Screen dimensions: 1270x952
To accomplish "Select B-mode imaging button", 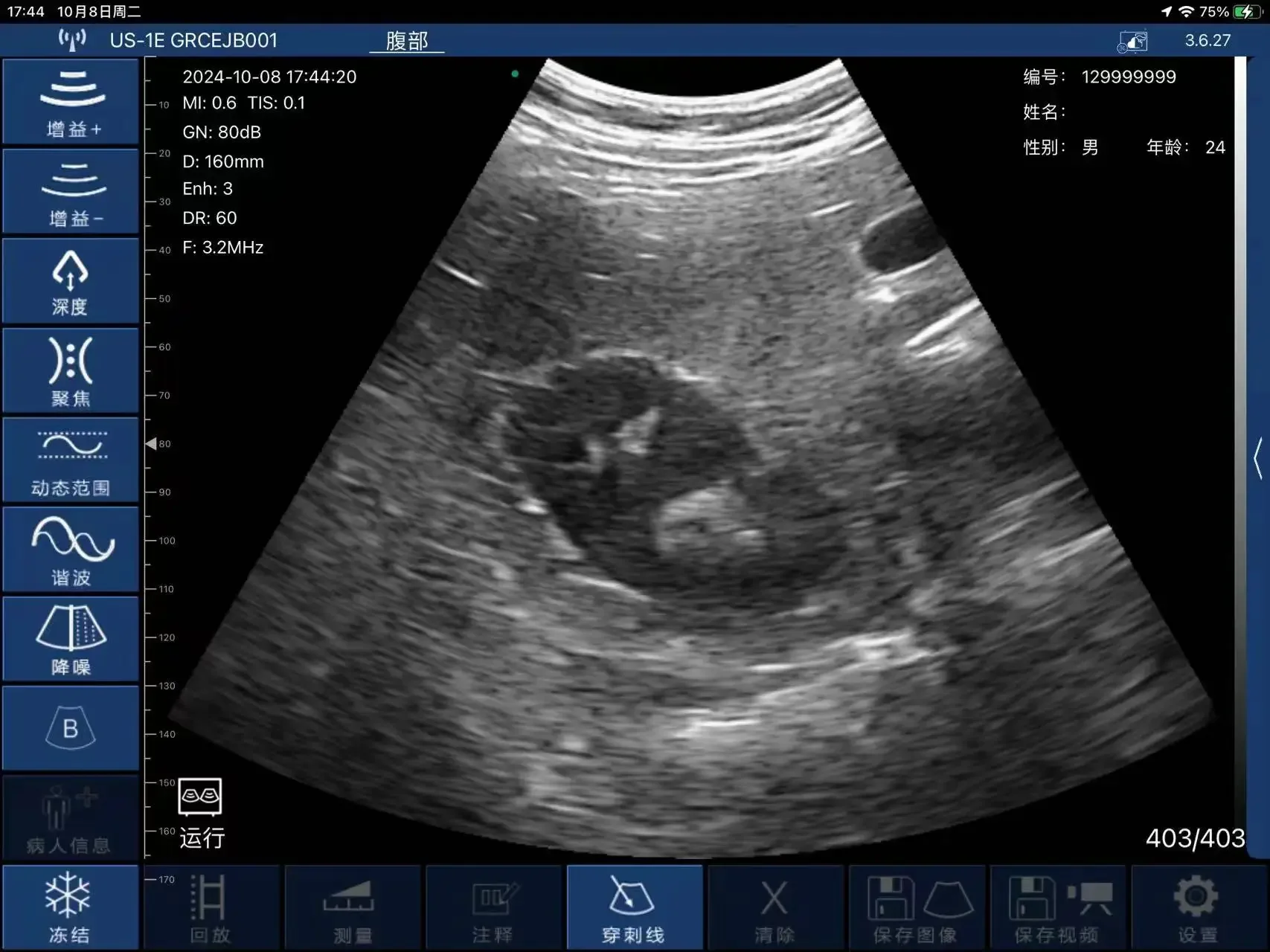I will click(71, 728).
